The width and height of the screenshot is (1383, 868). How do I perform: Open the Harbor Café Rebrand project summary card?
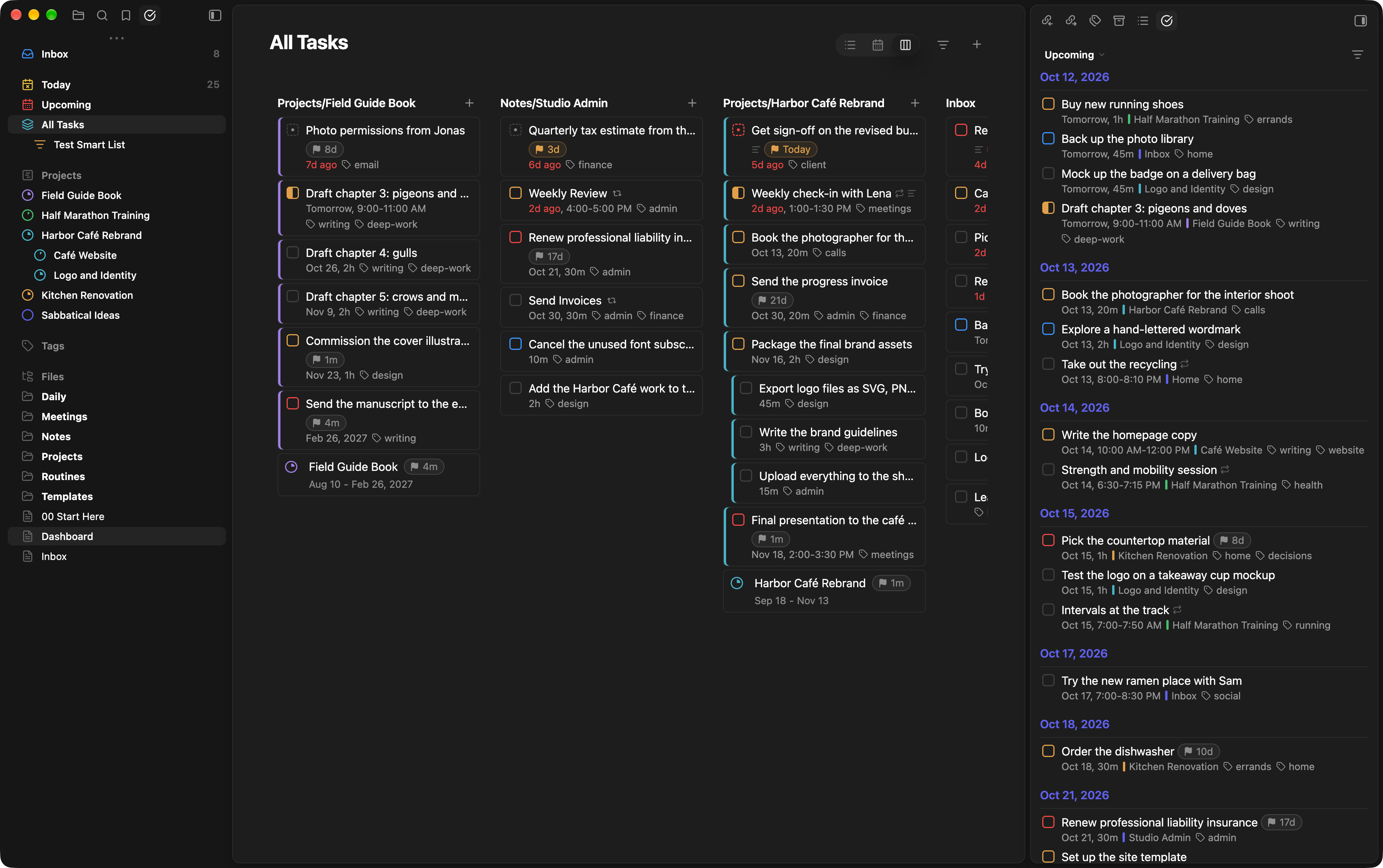click(824, 591)
